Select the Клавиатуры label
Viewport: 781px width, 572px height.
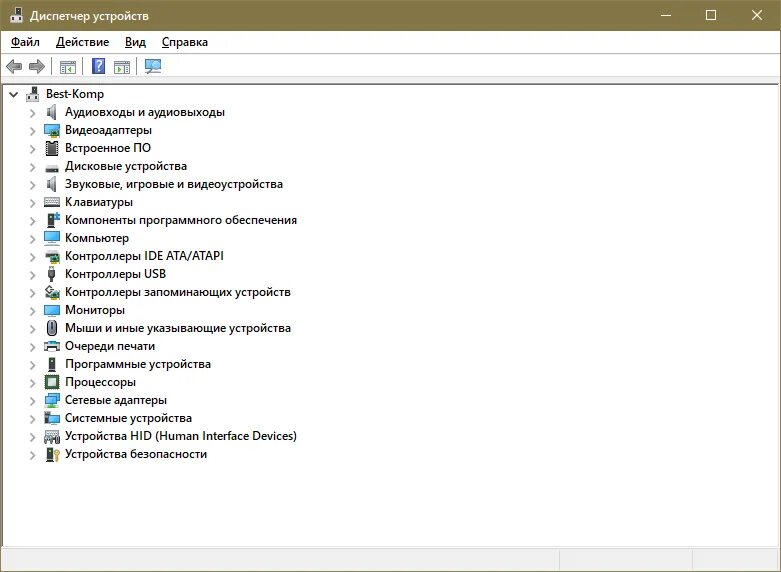click(x=99, y=202)
